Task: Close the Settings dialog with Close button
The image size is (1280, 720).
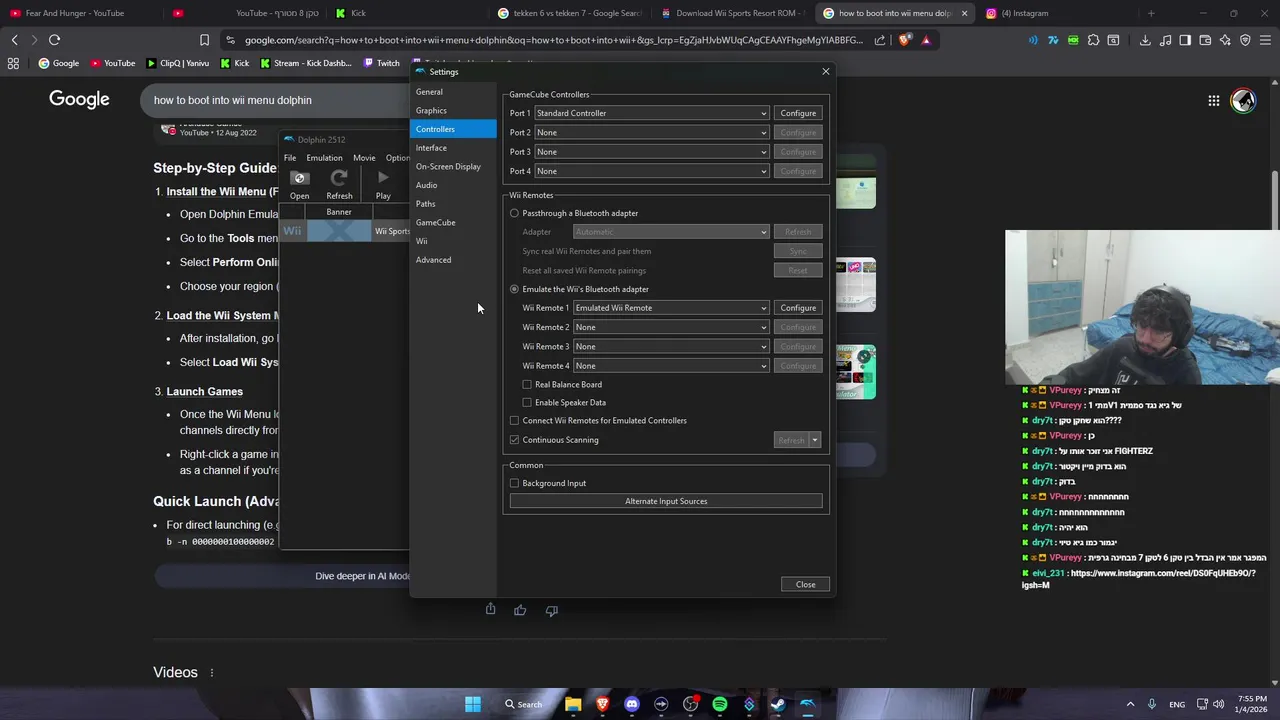Action: point(805,585)
